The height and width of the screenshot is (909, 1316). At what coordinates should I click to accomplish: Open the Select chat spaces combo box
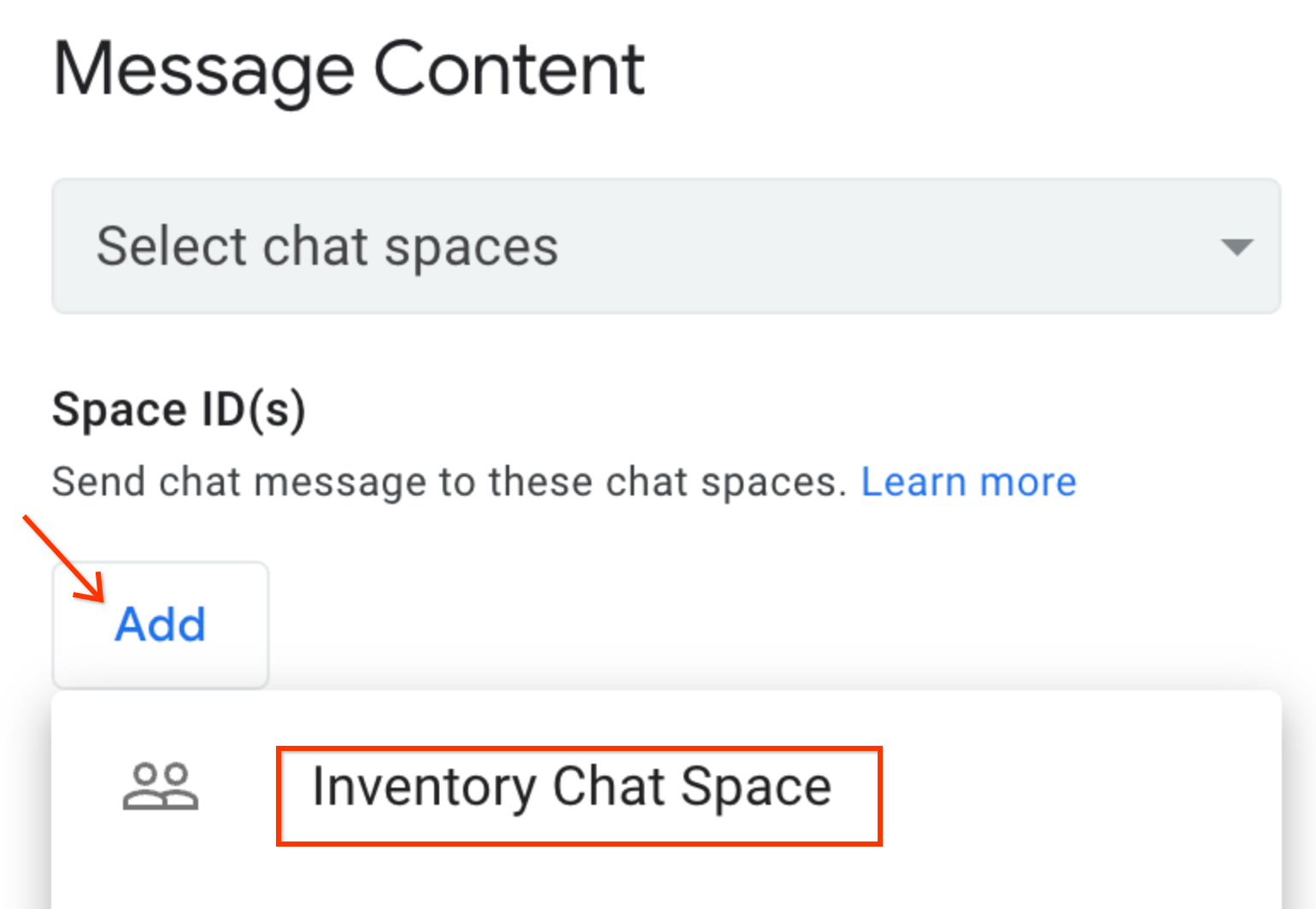(666, 246)
